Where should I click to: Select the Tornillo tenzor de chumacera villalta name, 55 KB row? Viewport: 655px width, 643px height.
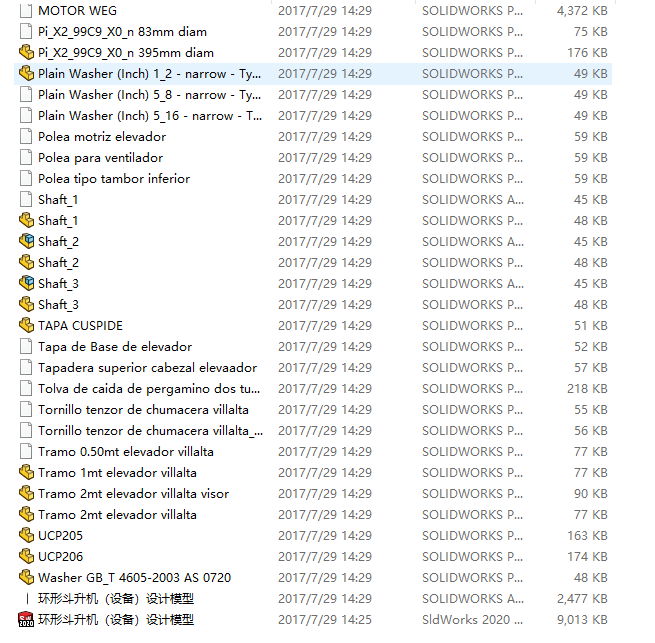(x=143, y=409)
